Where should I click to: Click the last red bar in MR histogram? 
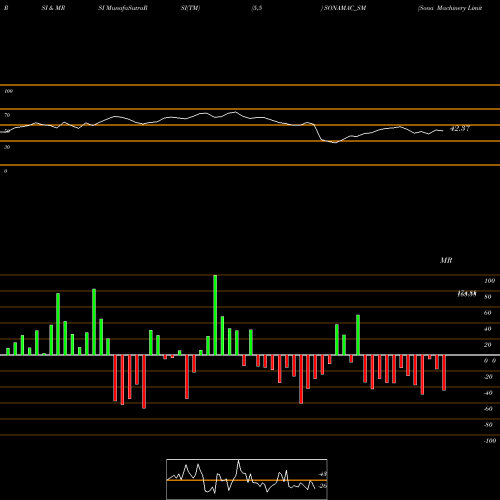click(x=444, y=373)
